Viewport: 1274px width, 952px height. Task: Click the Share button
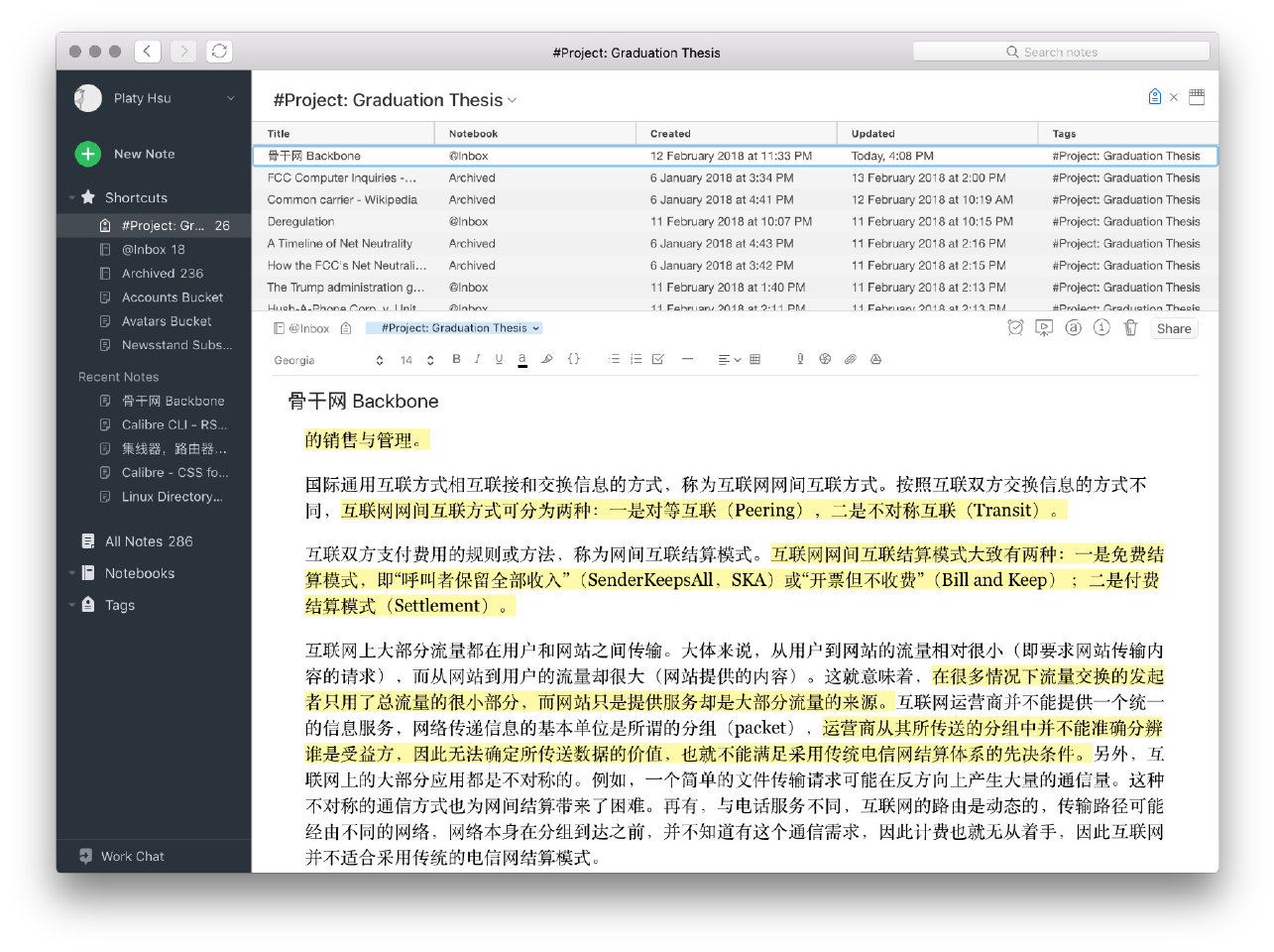pos(1174,329)
